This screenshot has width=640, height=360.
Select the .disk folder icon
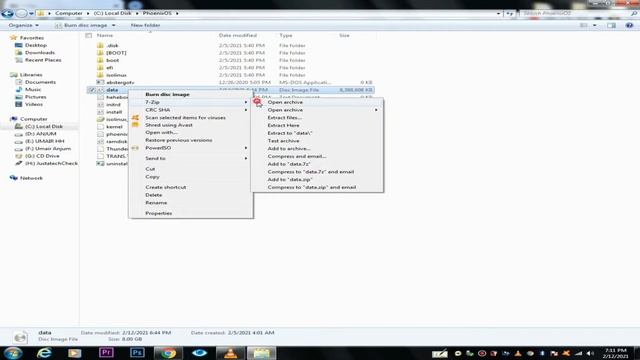tap(100, 45)
